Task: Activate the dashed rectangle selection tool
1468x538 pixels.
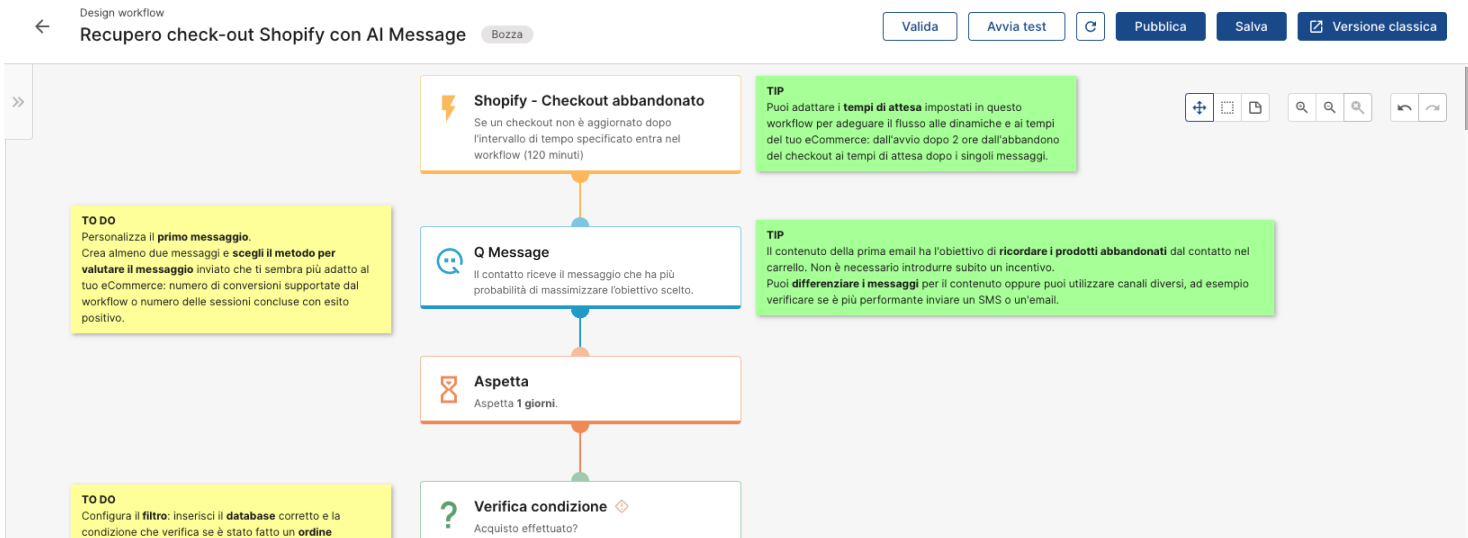Action: (1227, 107)
